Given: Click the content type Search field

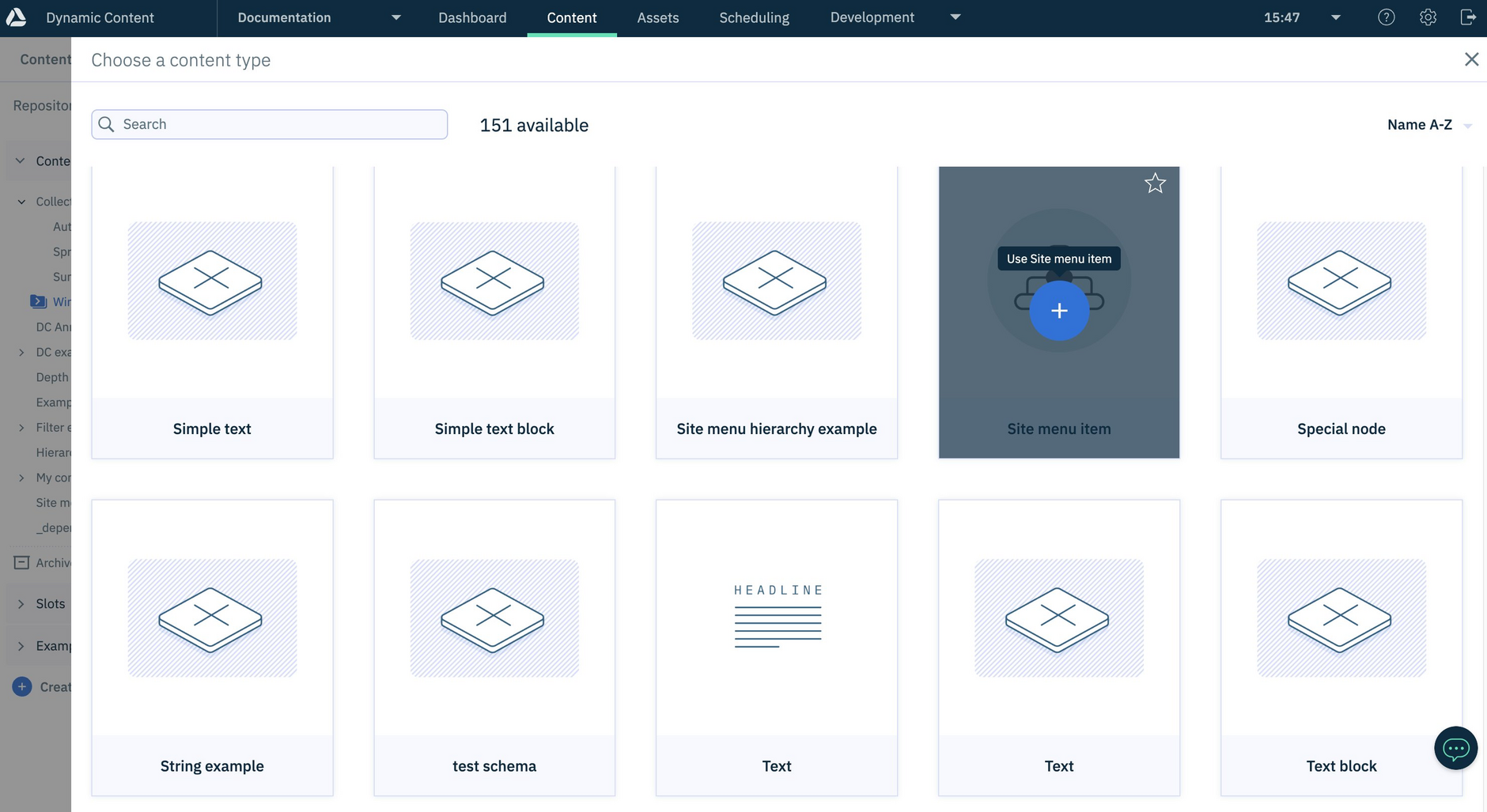Looking at the screenshot, I should point(269,124).
